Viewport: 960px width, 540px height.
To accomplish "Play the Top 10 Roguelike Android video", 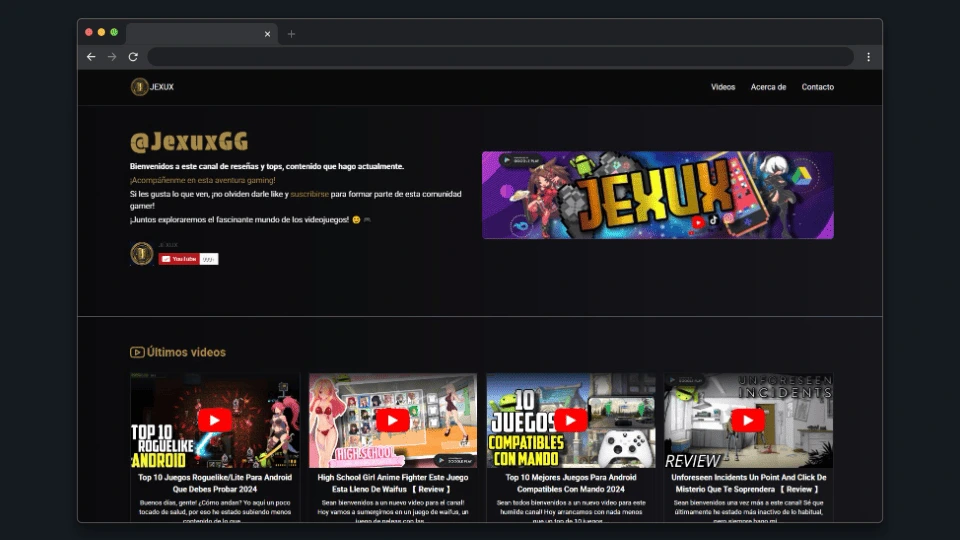I will pos(214,420).
